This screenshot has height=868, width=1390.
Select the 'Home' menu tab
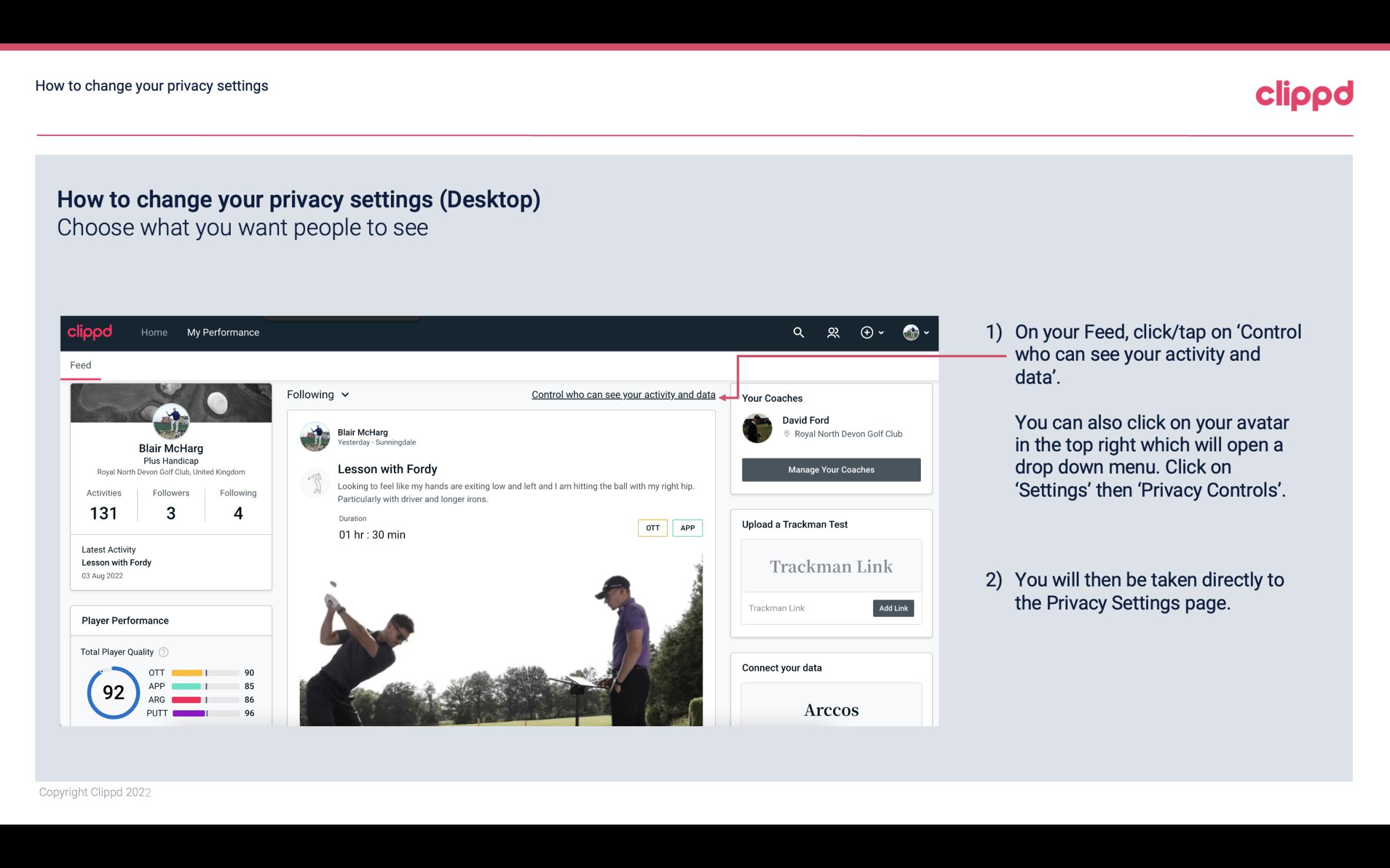tap(153, 332)
